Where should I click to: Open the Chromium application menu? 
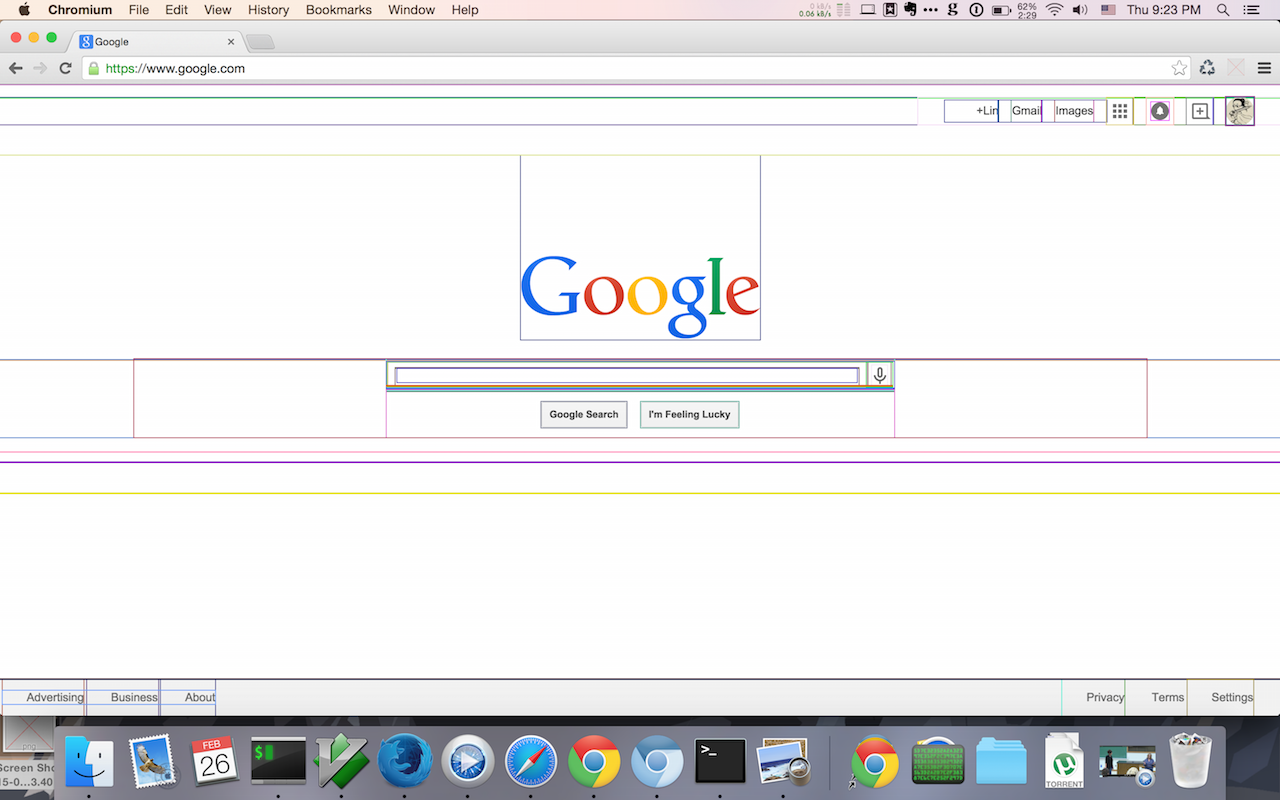[x=80, y=10]
